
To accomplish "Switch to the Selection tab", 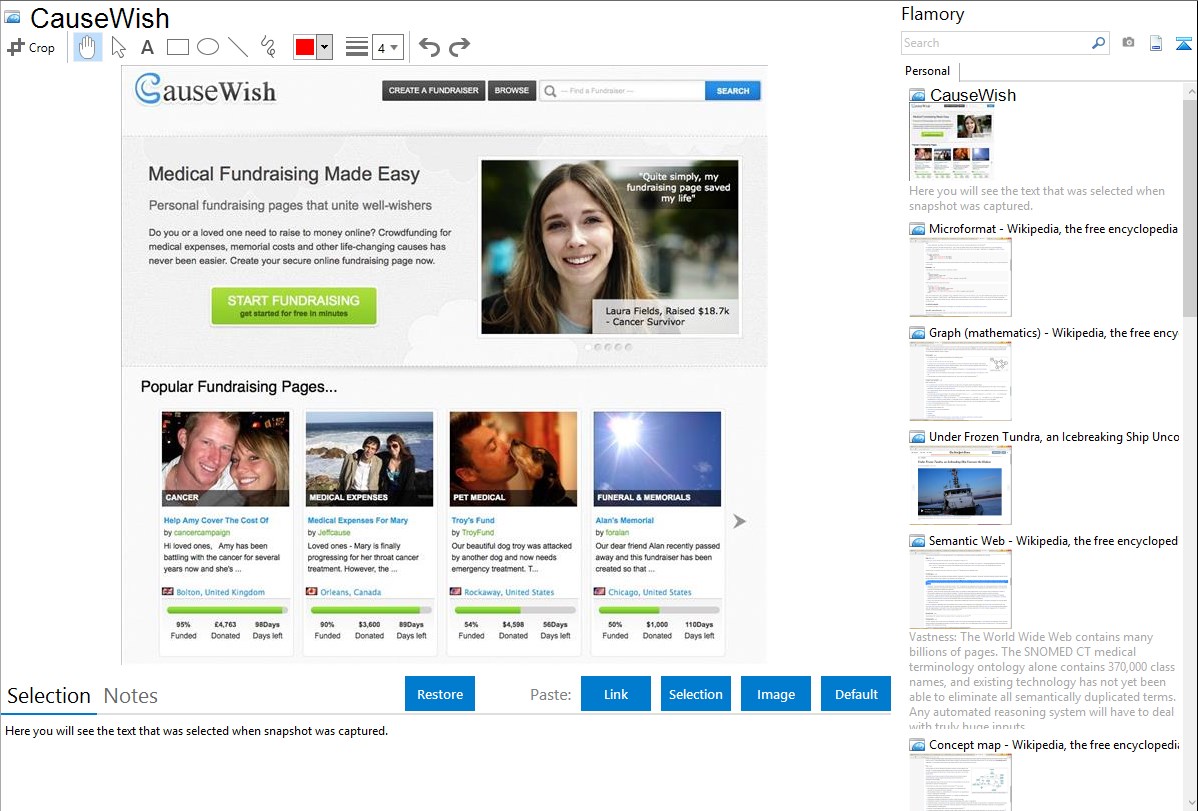I will pyautogui.click(x=48, y=696).
